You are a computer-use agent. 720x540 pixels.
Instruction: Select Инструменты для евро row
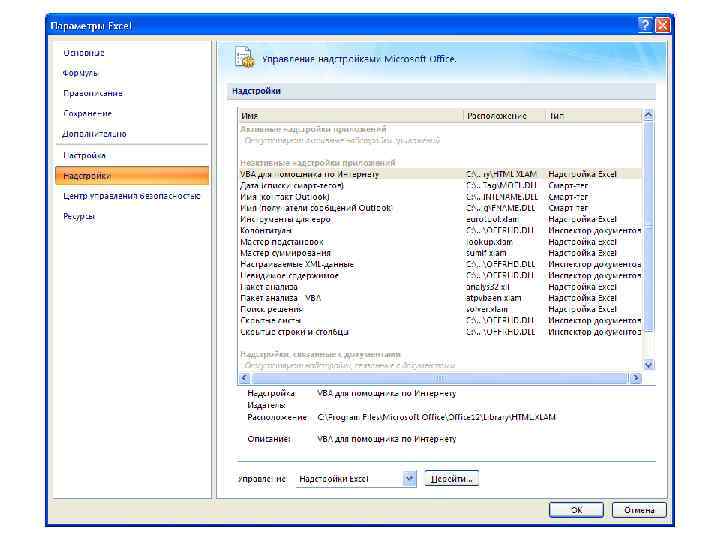point(440,219)
